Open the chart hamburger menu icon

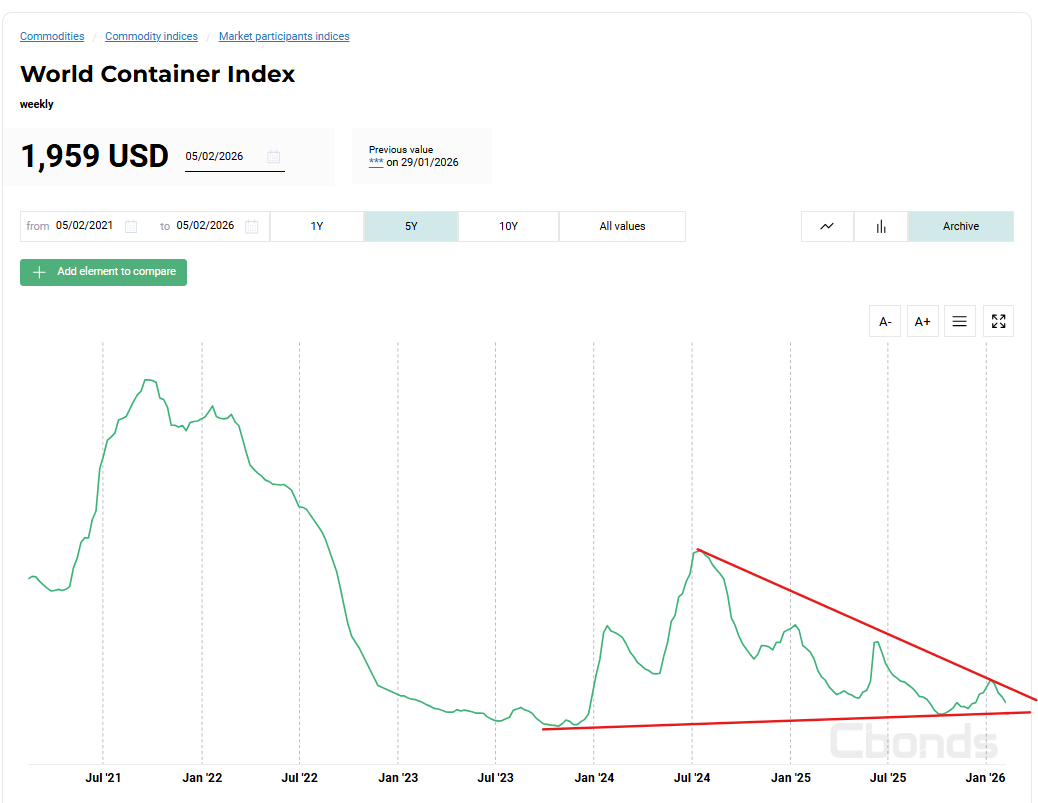click(959, 321)
